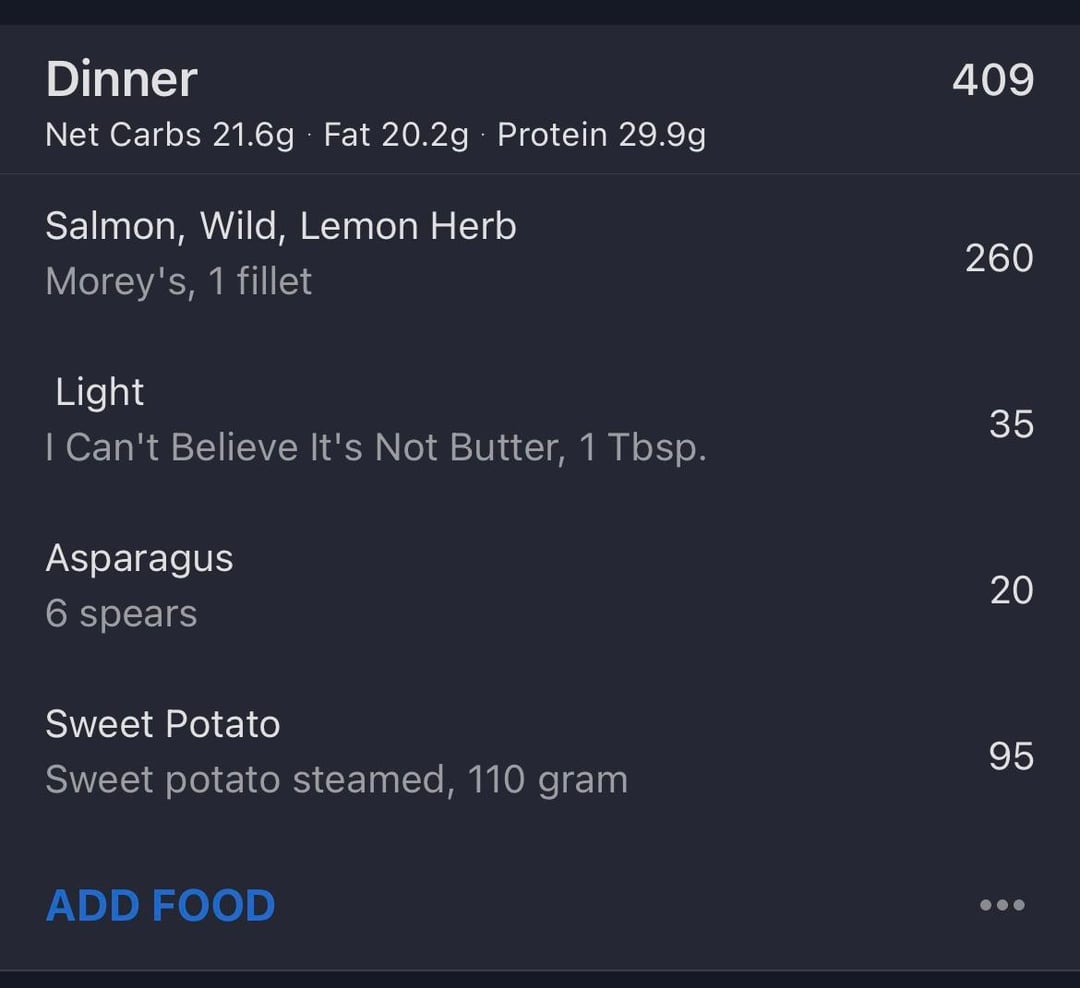This screenshot has width=1080, height=988.
Task: Tap I Can't Believe It's Not Butter serving
Action: (375, 448)
